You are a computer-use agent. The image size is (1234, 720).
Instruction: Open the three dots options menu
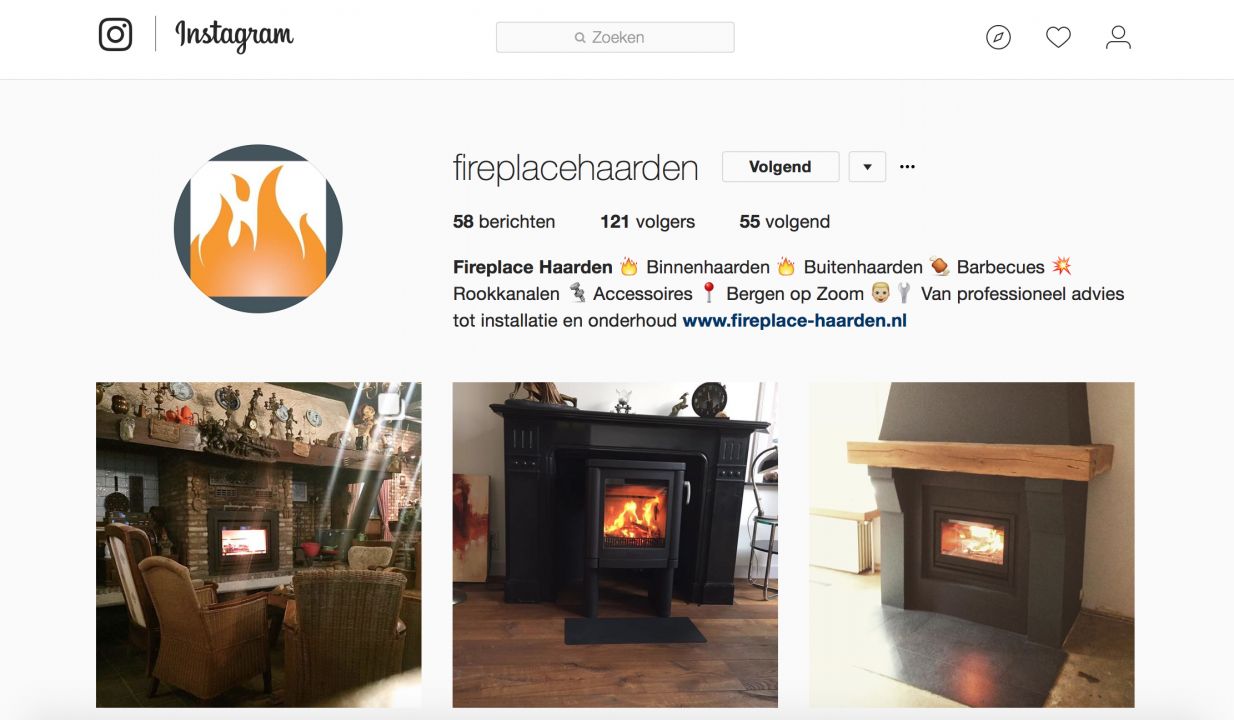coord(907,167)
